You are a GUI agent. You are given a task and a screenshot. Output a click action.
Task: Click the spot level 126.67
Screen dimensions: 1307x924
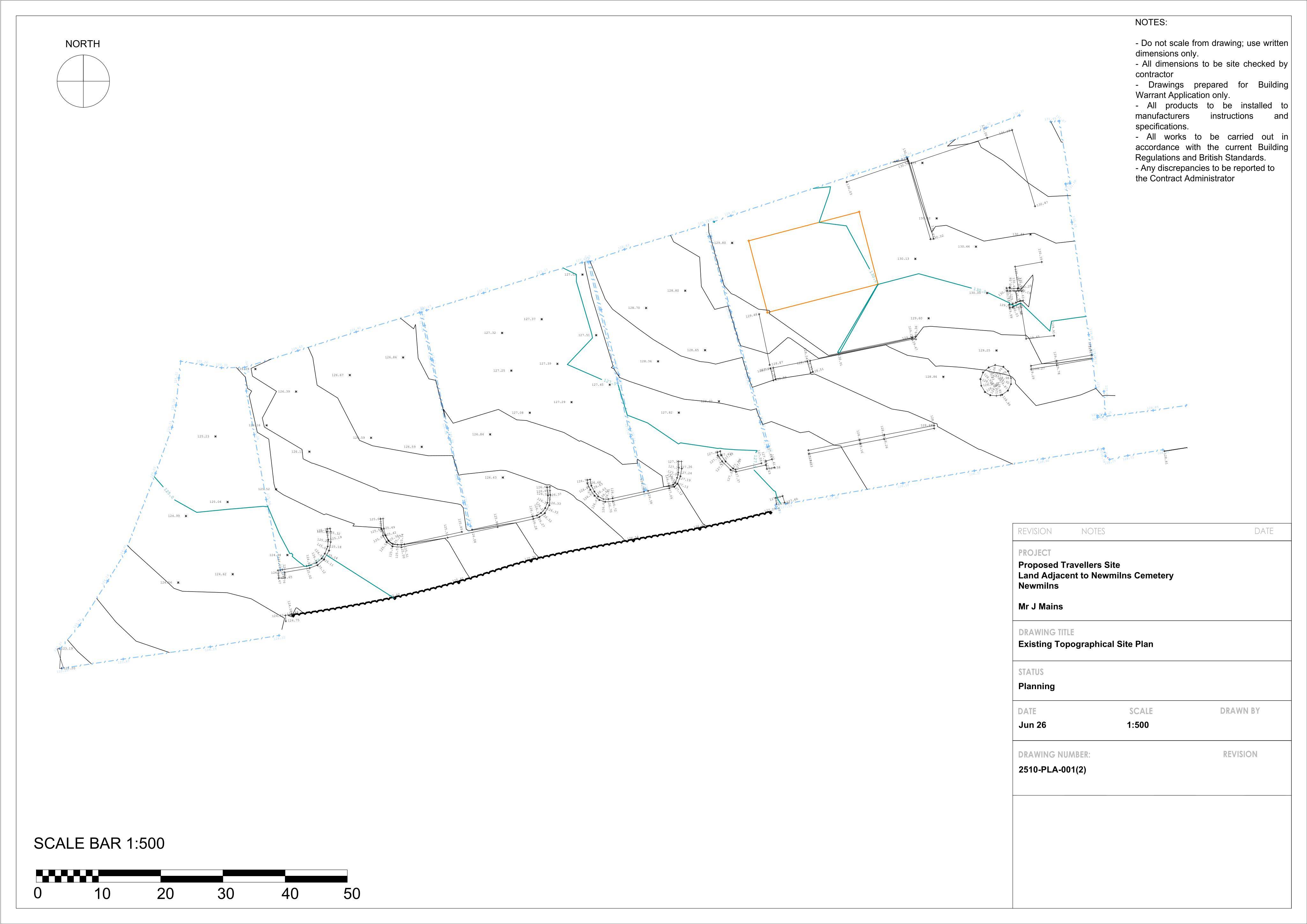tap(338, 375)
